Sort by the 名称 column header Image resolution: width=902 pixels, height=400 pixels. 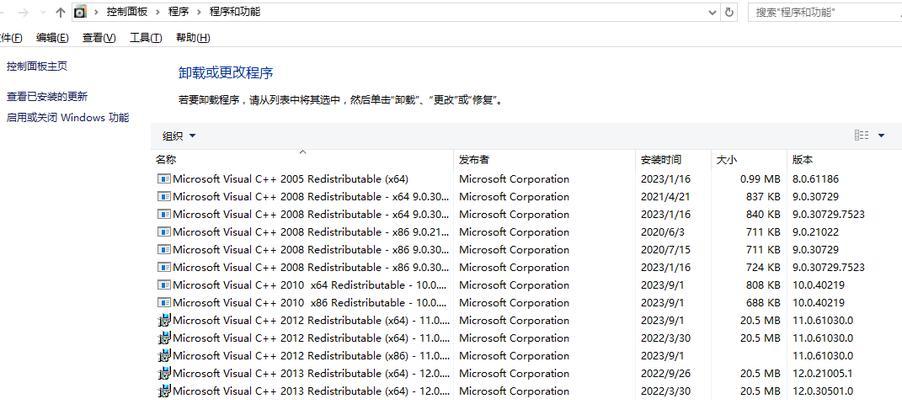click(x=303, y=159)
